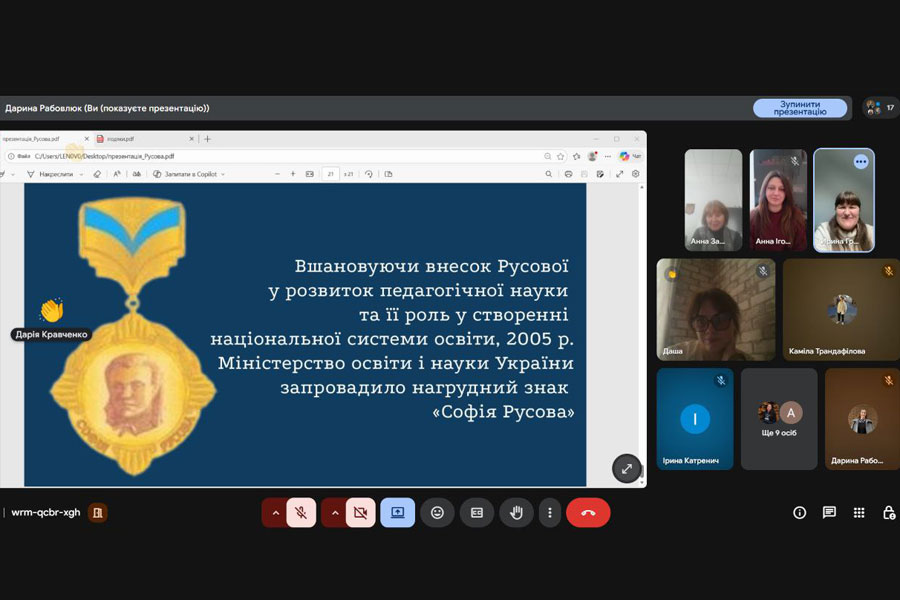The height and width of the screenshot is (600, 900).
Task: Open a new browser tab
Action: 208,139
